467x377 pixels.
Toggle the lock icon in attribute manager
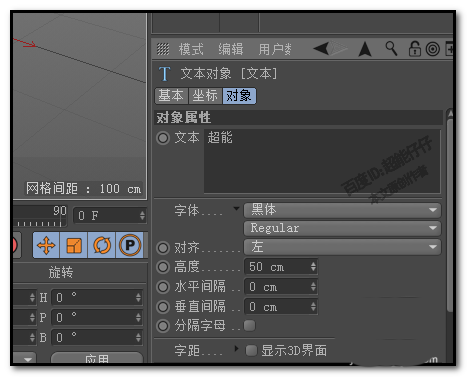click(x=414, y=49)
